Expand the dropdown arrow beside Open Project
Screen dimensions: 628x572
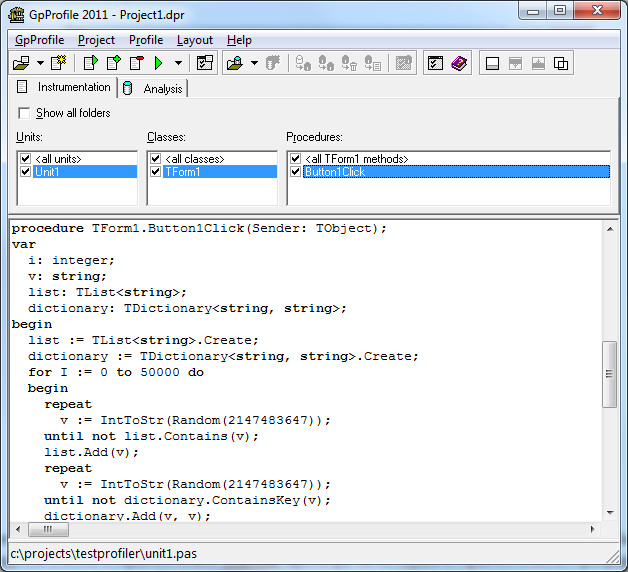click(x=40, y=63)
